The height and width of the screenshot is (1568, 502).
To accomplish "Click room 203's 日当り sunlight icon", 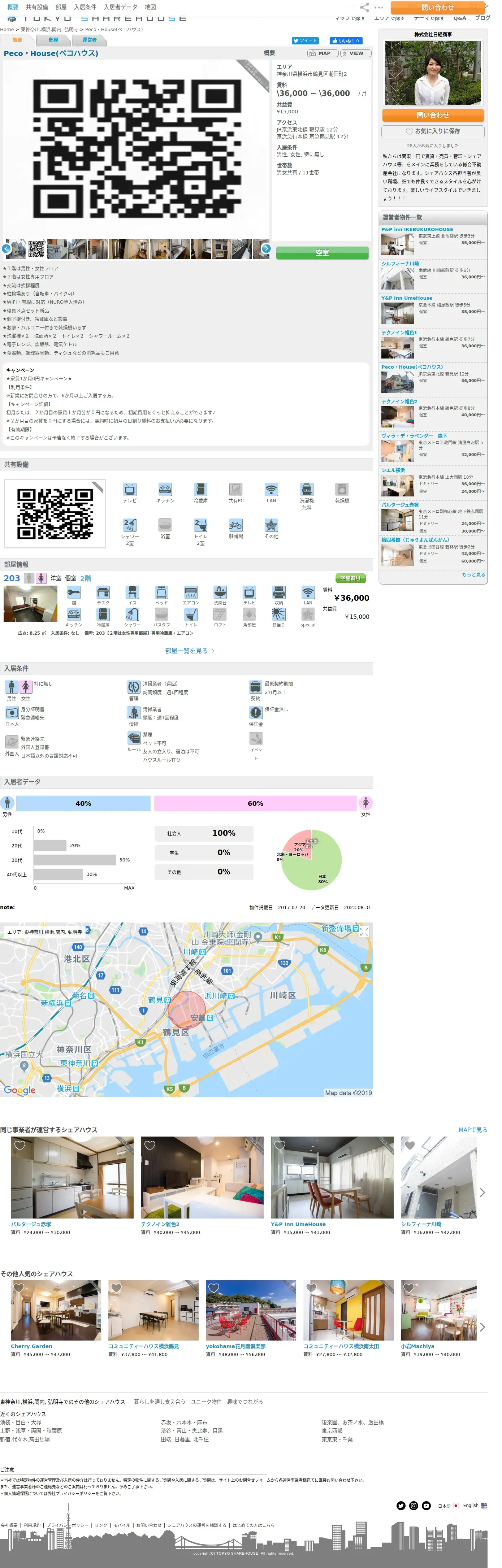I will (278, 614).
